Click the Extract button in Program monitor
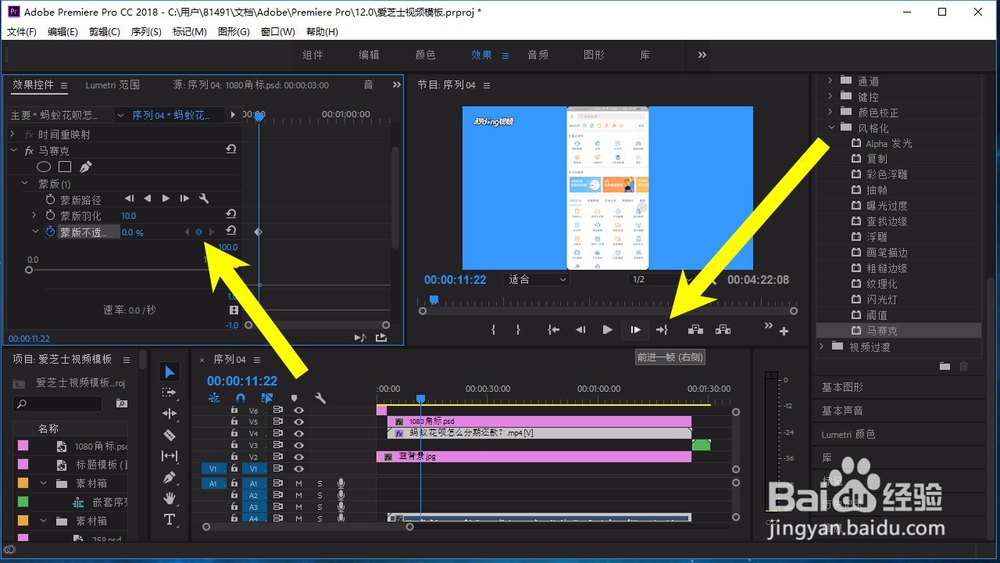The height and width of the screenshot is (563, 1000). [723, 330]
